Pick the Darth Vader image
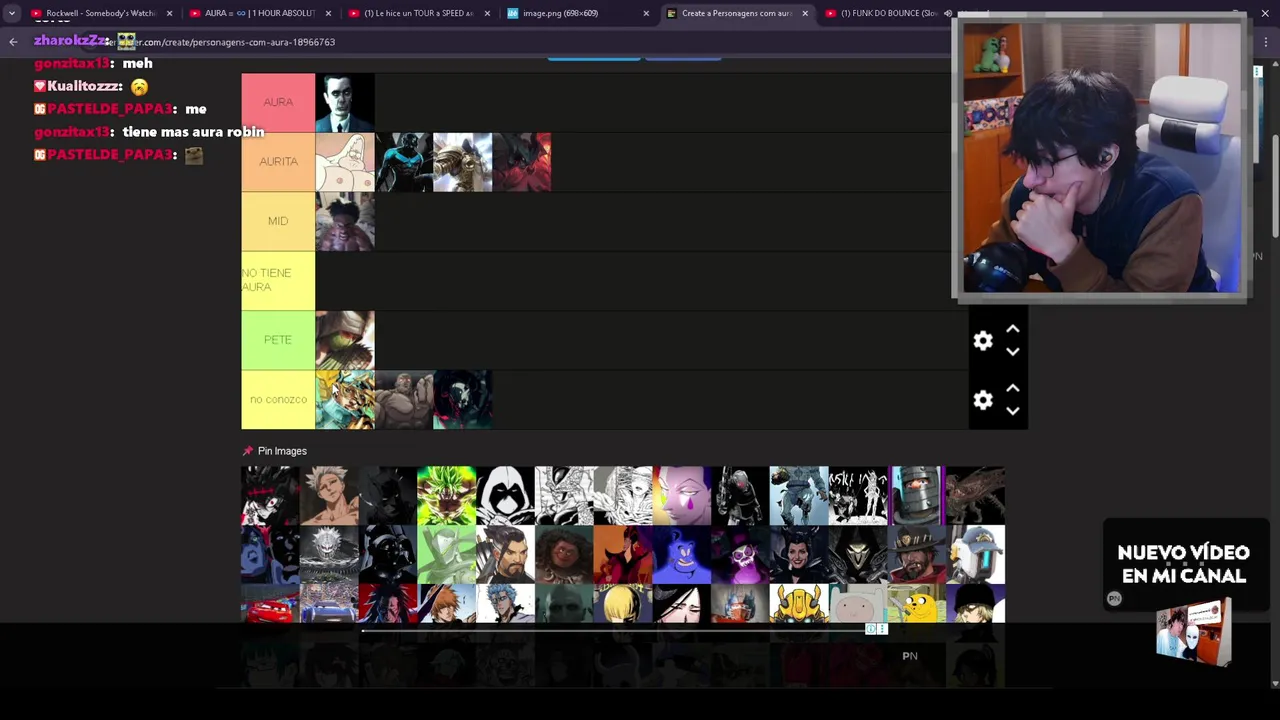 pos(388,554)
